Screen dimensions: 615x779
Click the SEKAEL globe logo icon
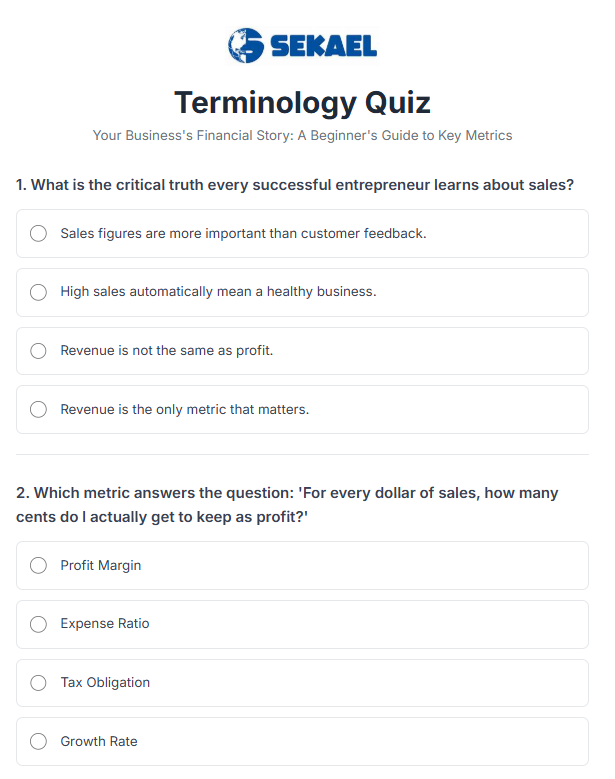click(x=244, y=46)
